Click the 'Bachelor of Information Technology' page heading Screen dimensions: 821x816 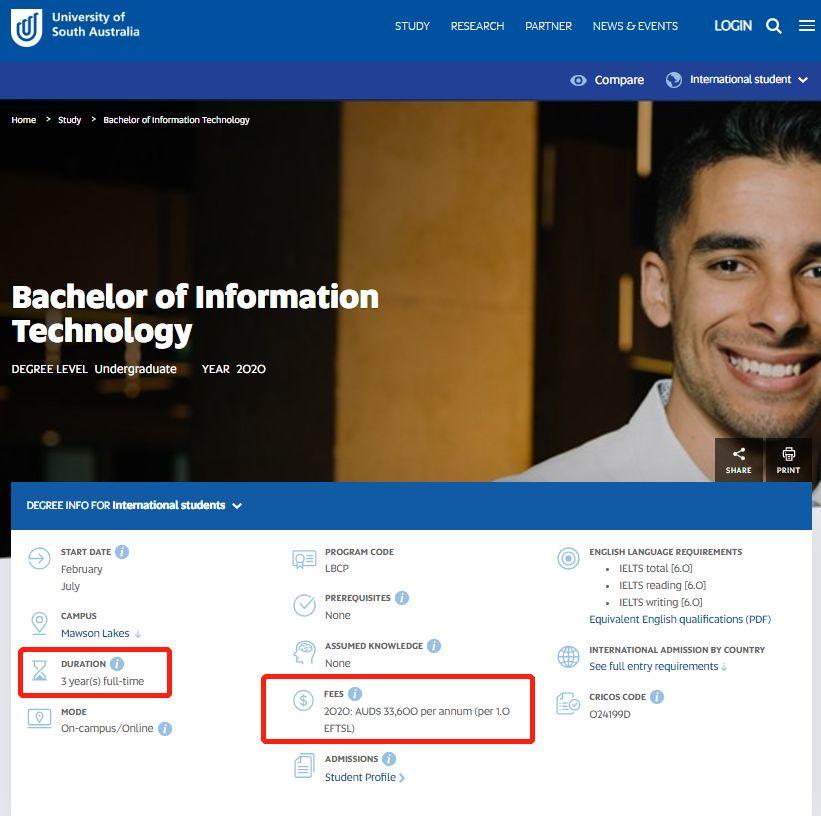click(195, 314)
